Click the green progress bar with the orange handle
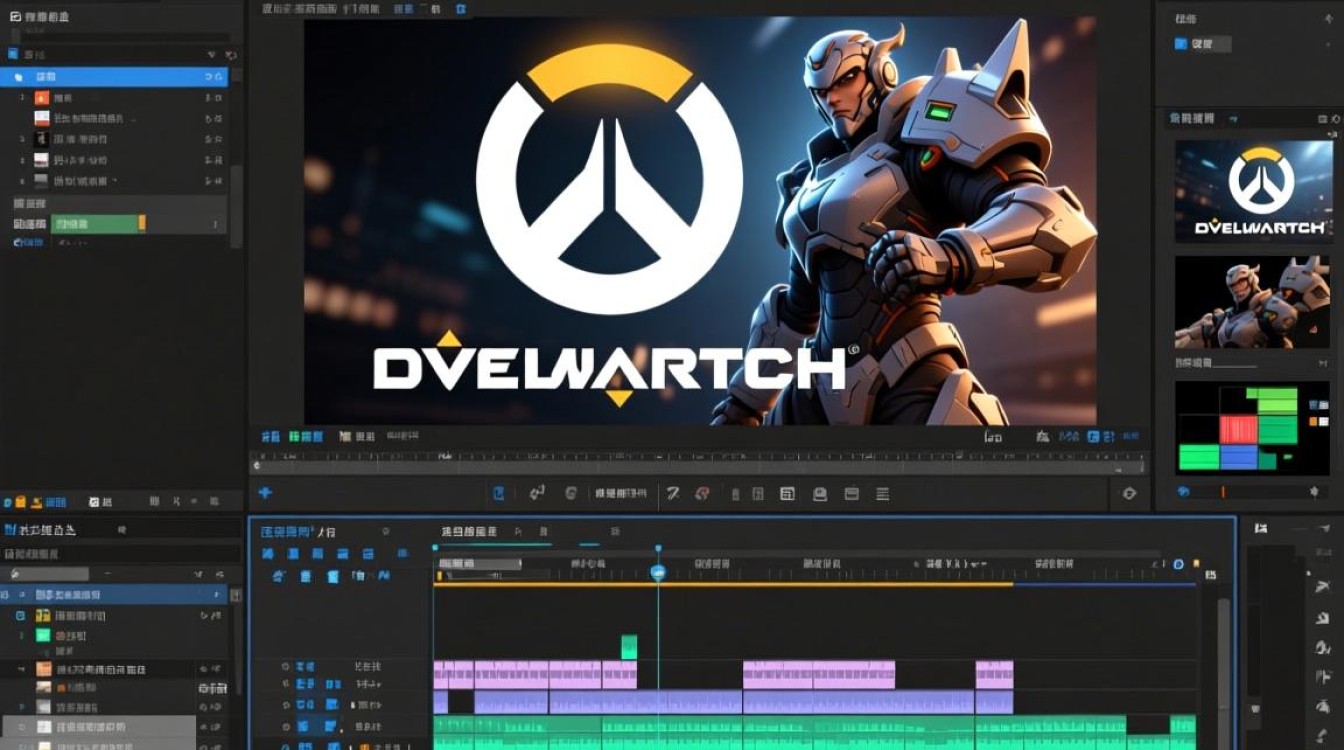The height and width of the screenshot is (750, 1344). point(98,224)
